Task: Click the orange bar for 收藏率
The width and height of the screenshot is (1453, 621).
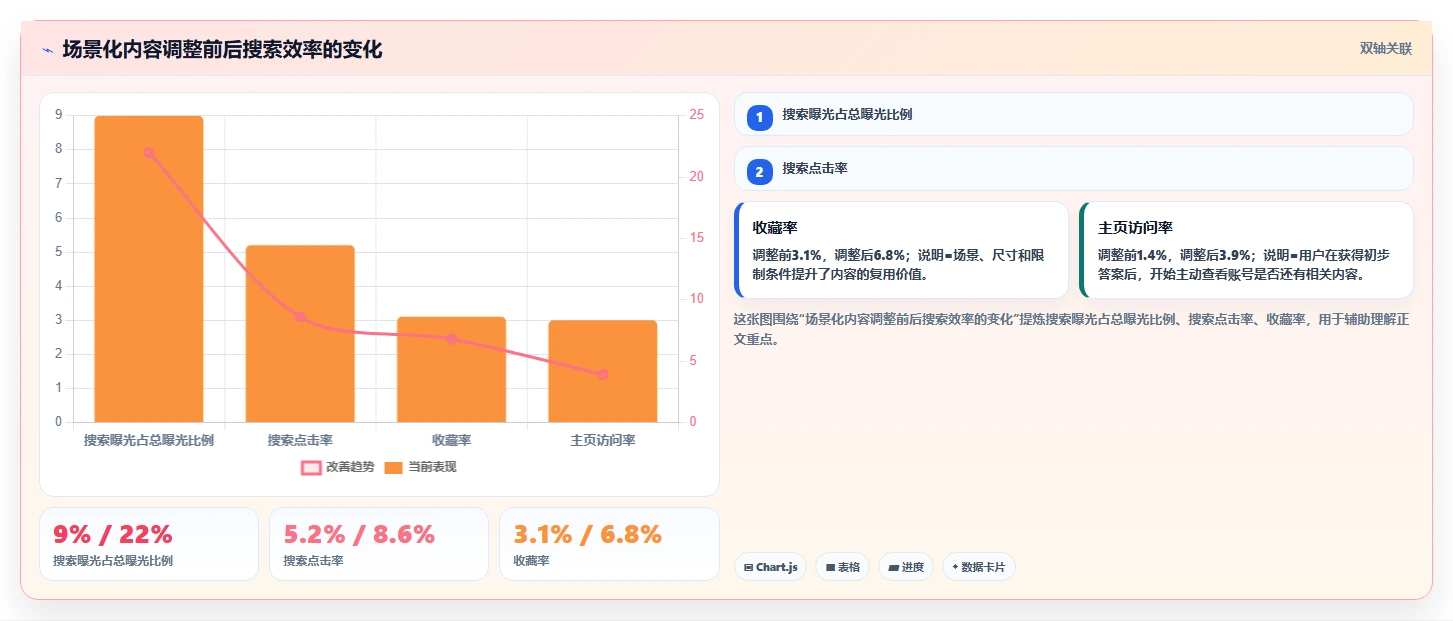Action: pyautogui.click(x=451, y=369)
